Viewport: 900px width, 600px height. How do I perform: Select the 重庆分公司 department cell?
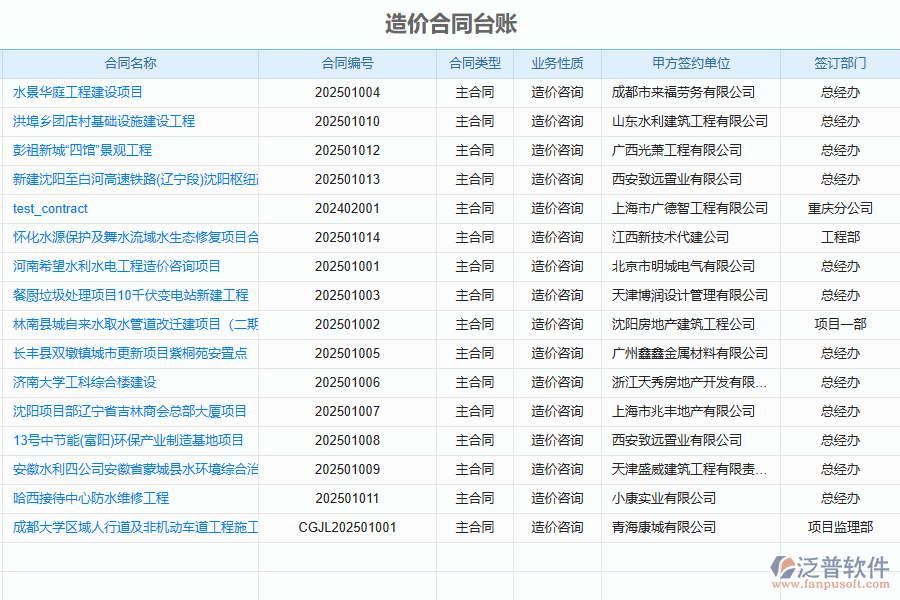point(840,208)
